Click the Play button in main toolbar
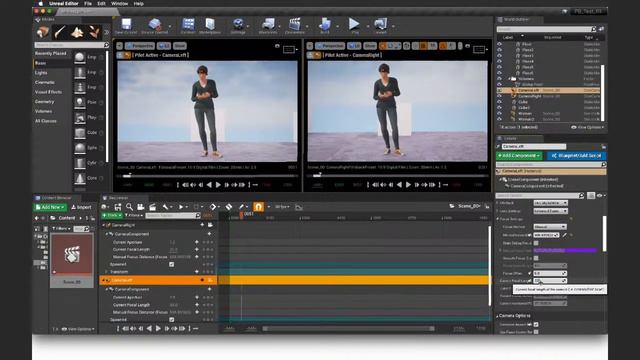This screenshot has height=360, width=640. 354,24
